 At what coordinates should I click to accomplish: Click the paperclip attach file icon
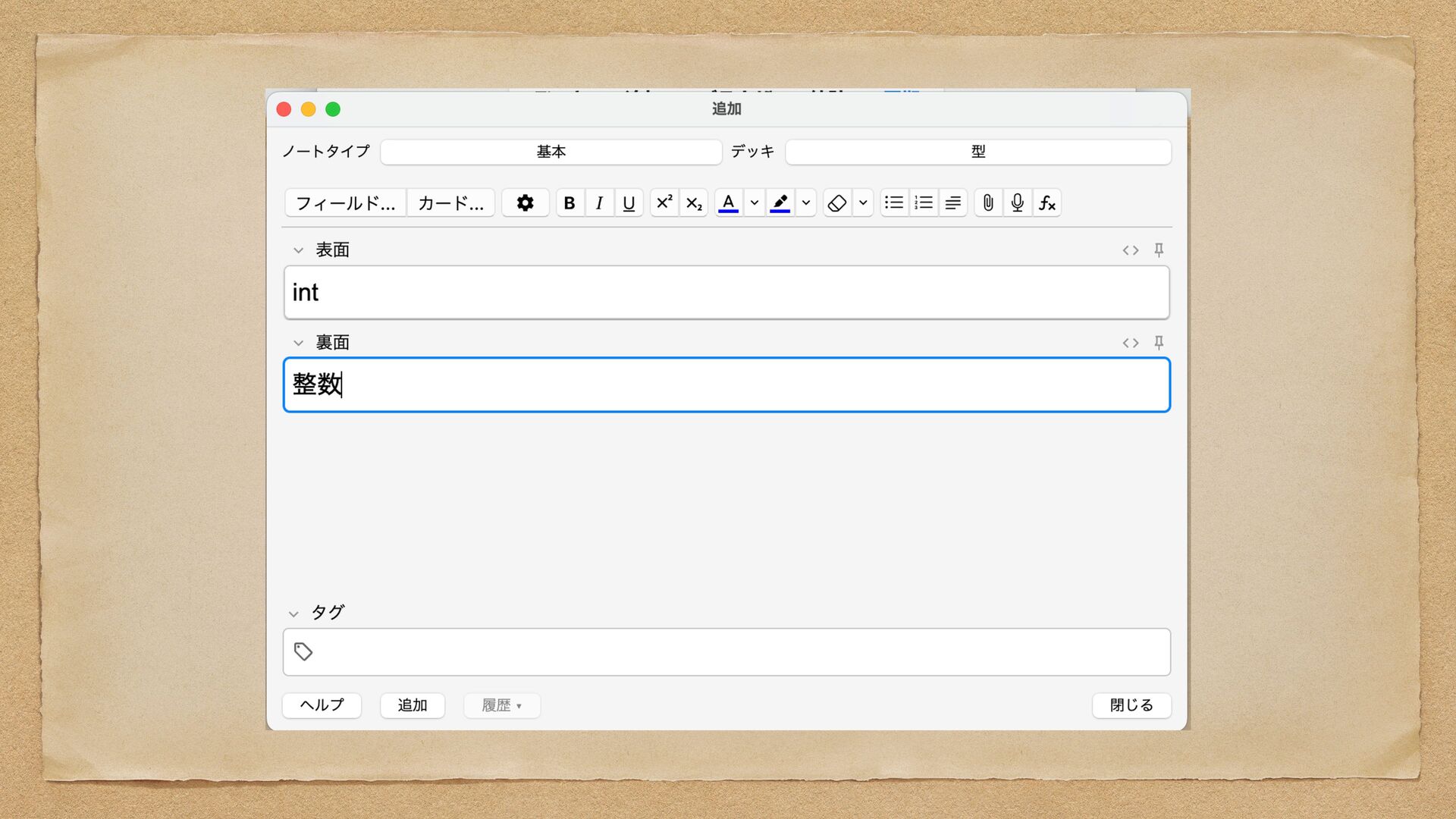(988, 203)
